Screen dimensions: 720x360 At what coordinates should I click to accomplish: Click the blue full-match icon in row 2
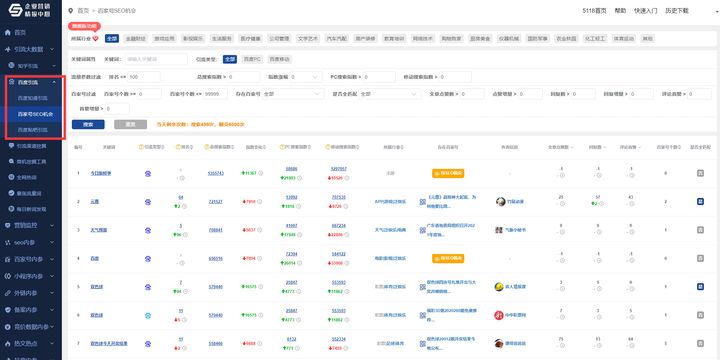pyautogui.click(x=700, y=202)
